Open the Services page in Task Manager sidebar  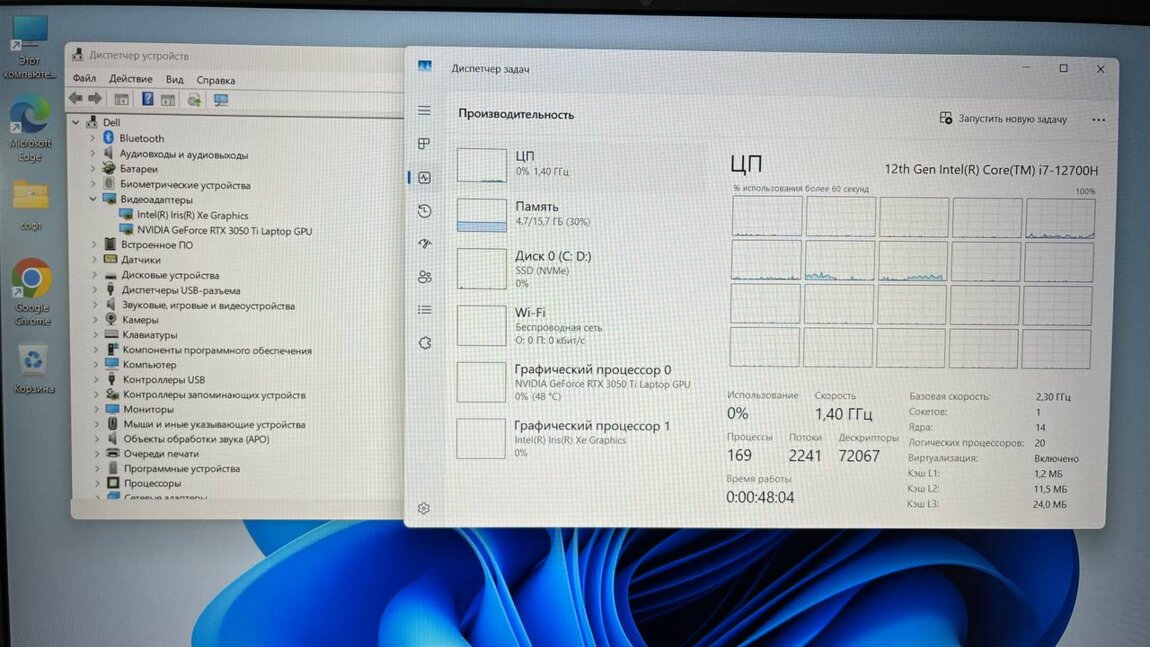pyautogui.click(x=424, y=343)
